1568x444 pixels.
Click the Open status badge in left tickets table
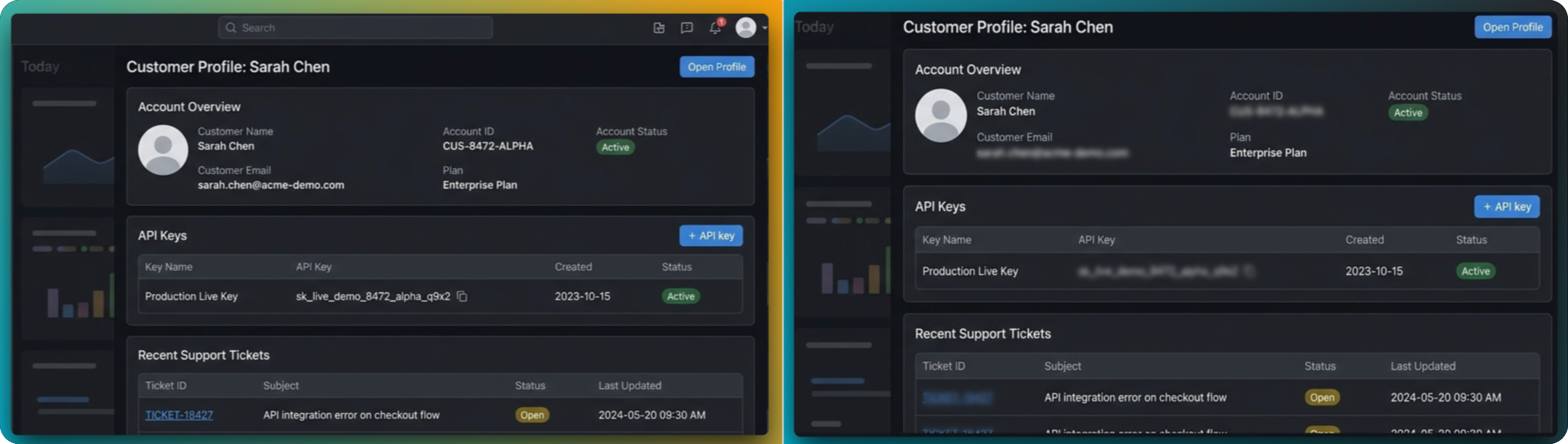(x=532, y=415)
